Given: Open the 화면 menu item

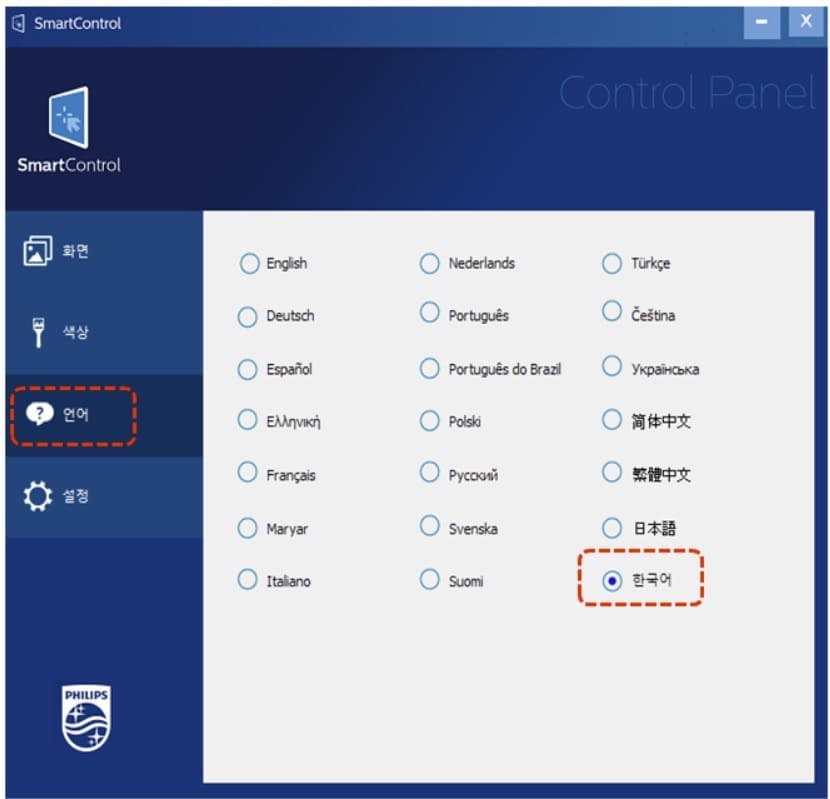Looking at the screenshot, I should [104, 252].
